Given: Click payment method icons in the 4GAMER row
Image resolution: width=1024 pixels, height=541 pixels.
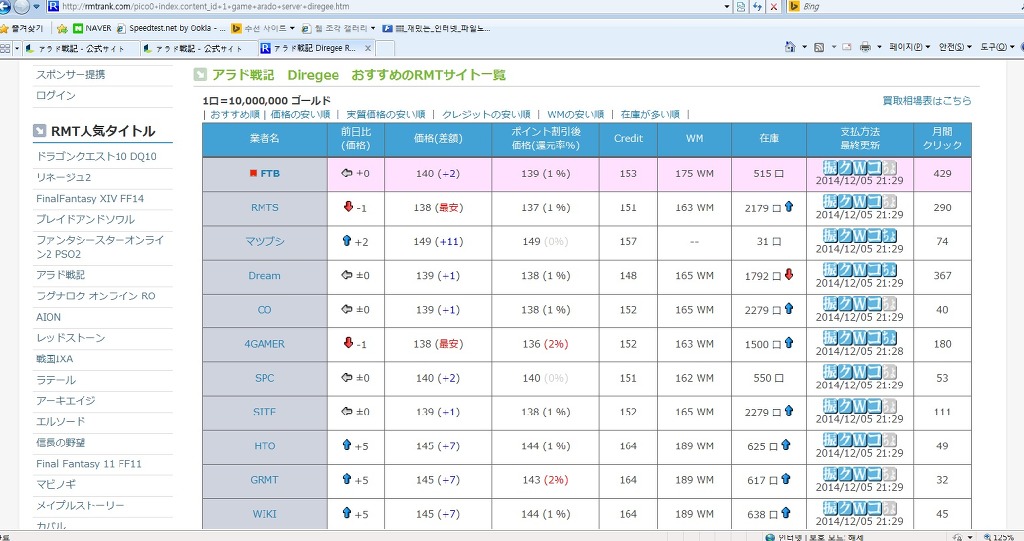Looking at the screenshot, I should click(859, 337).
